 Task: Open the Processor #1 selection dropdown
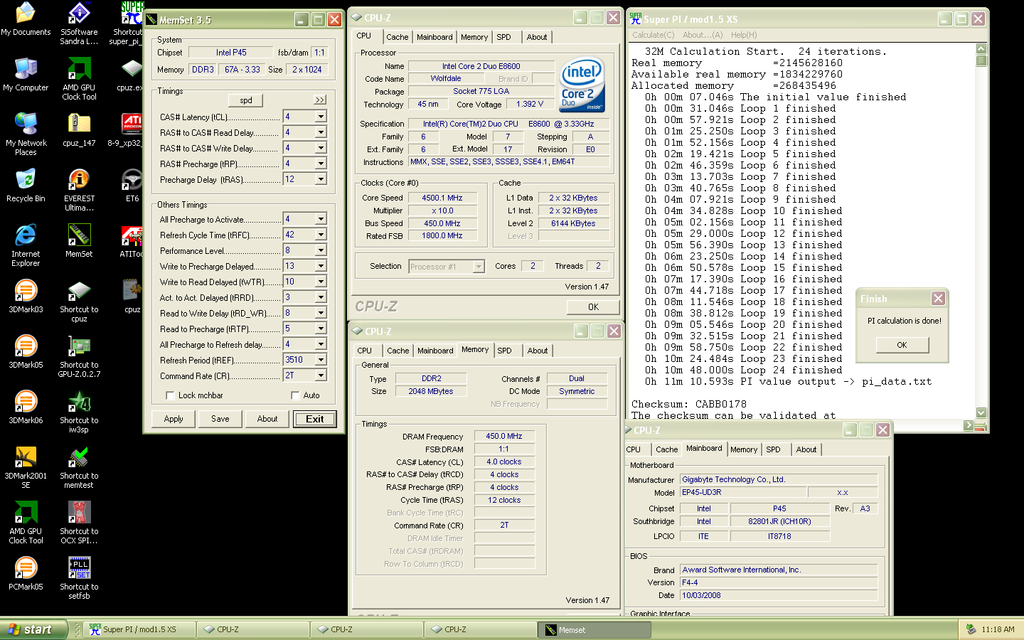[x=479, y=267]
